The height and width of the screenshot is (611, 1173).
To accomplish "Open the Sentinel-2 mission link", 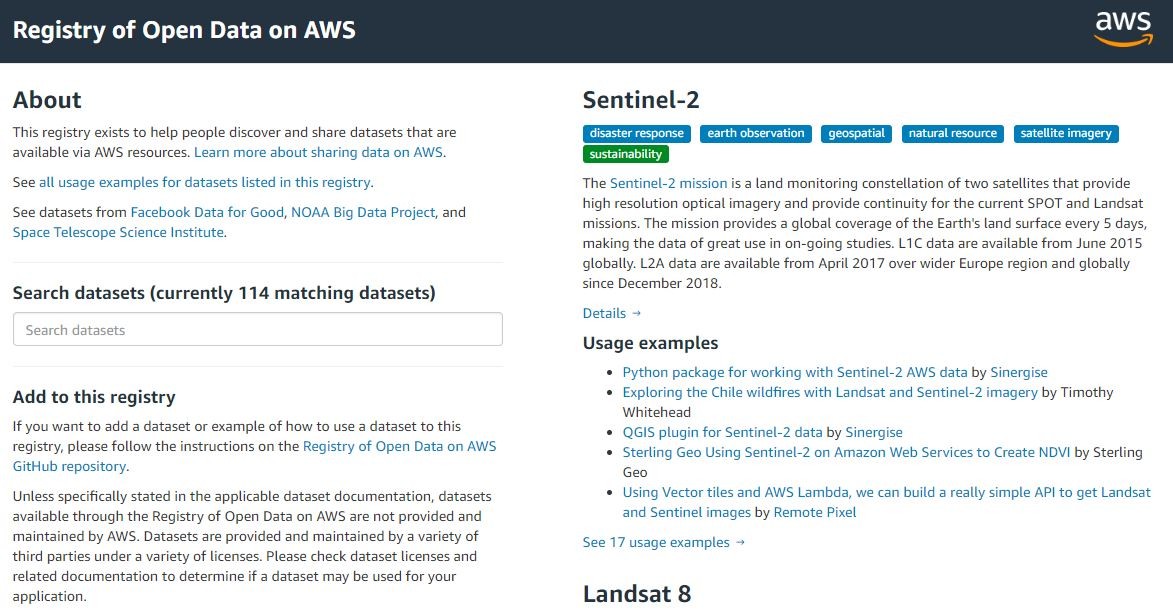I will (x=668, y=183).
